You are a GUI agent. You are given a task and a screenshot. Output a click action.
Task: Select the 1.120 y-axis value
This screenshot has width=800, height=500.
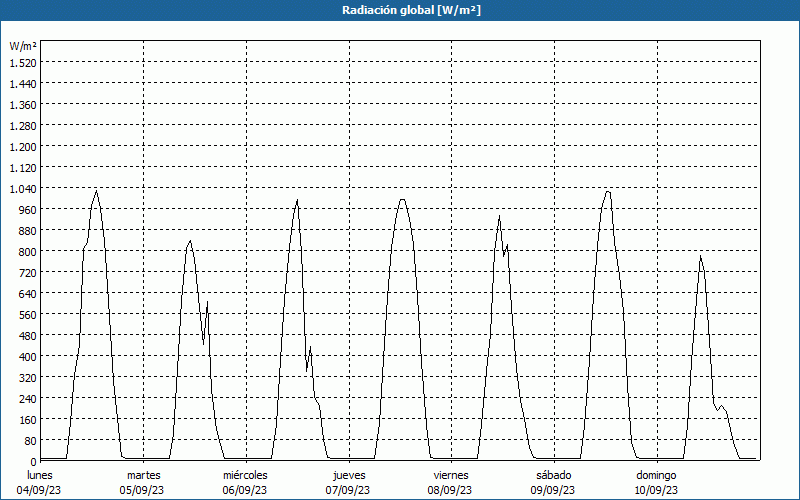[23, 167]
